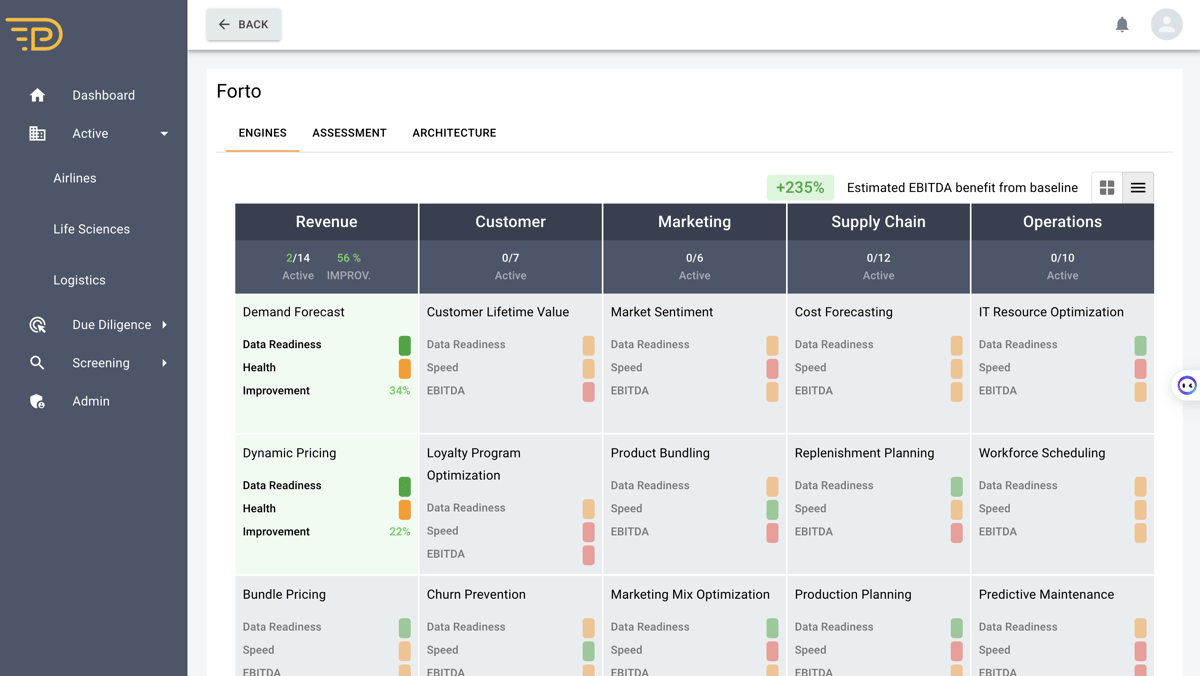The height and width of the screenshot is (676, 1200).
Task: Open Loyalty Program Optimization card
Action: click(x=511, y=504)
